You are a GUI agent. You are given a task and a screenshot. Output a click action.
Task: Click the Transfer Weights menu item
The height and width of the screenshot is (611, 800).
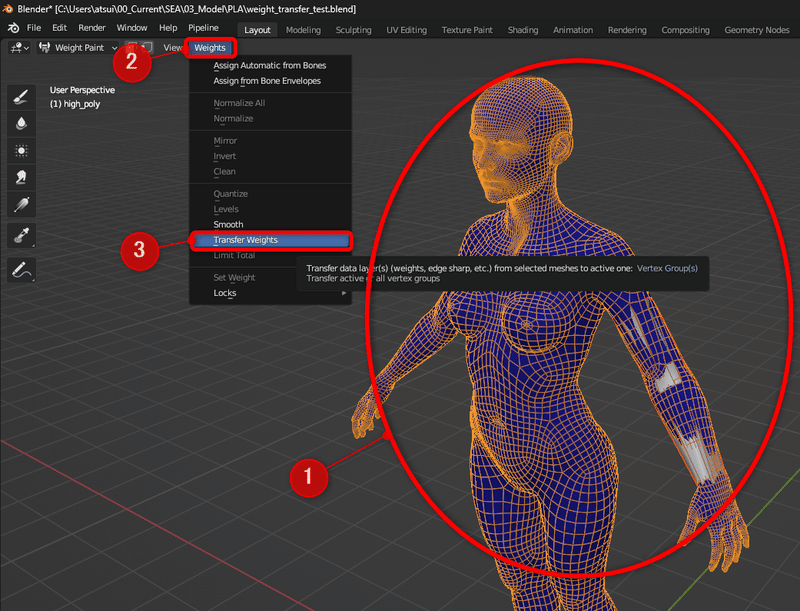click(270, 240)
